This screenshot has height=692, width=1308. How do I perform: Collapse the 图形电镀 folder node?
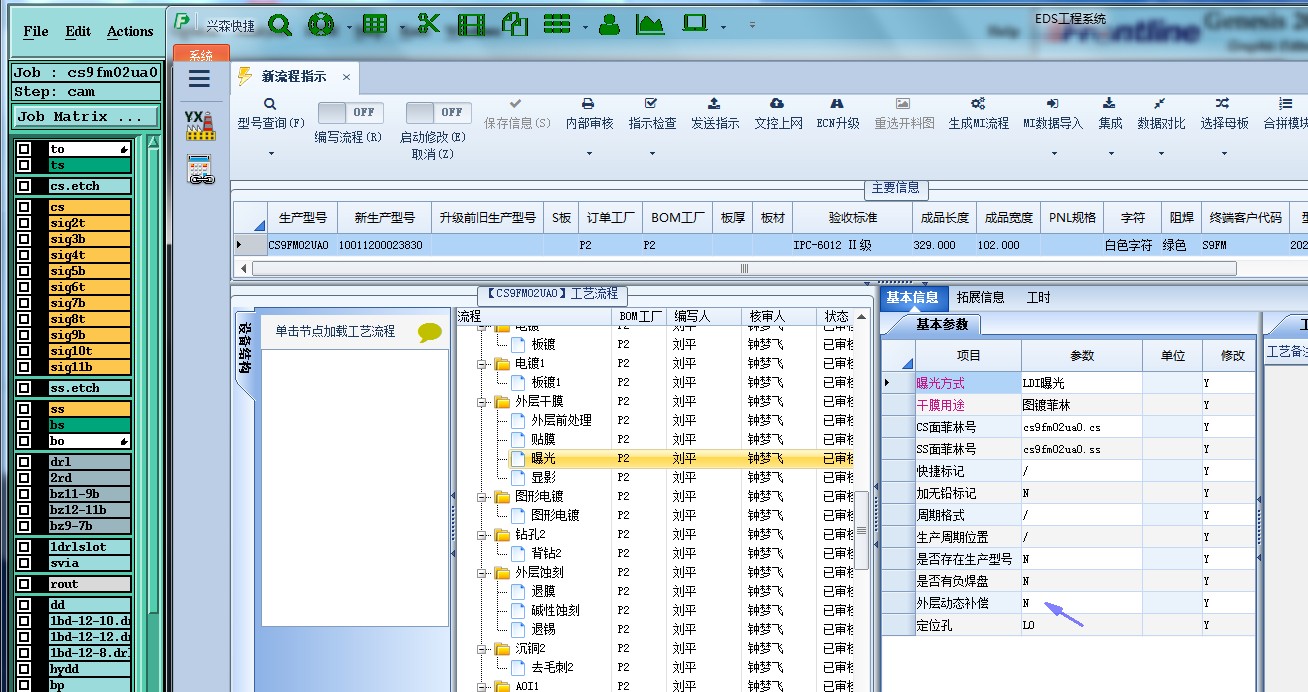(482, 496)
